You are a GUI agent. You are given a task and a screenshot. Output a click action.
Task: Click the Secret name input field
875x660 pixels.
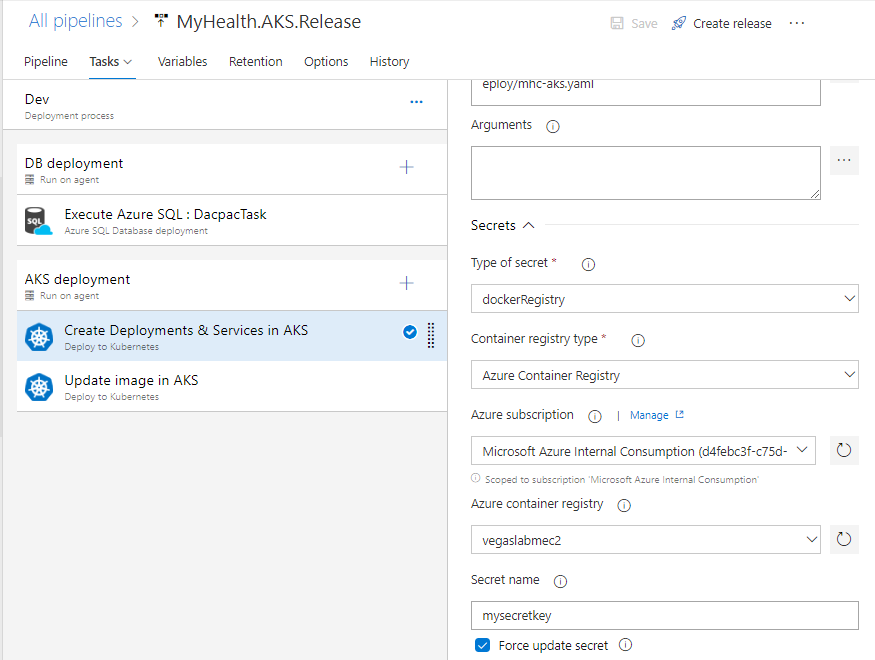665,615
